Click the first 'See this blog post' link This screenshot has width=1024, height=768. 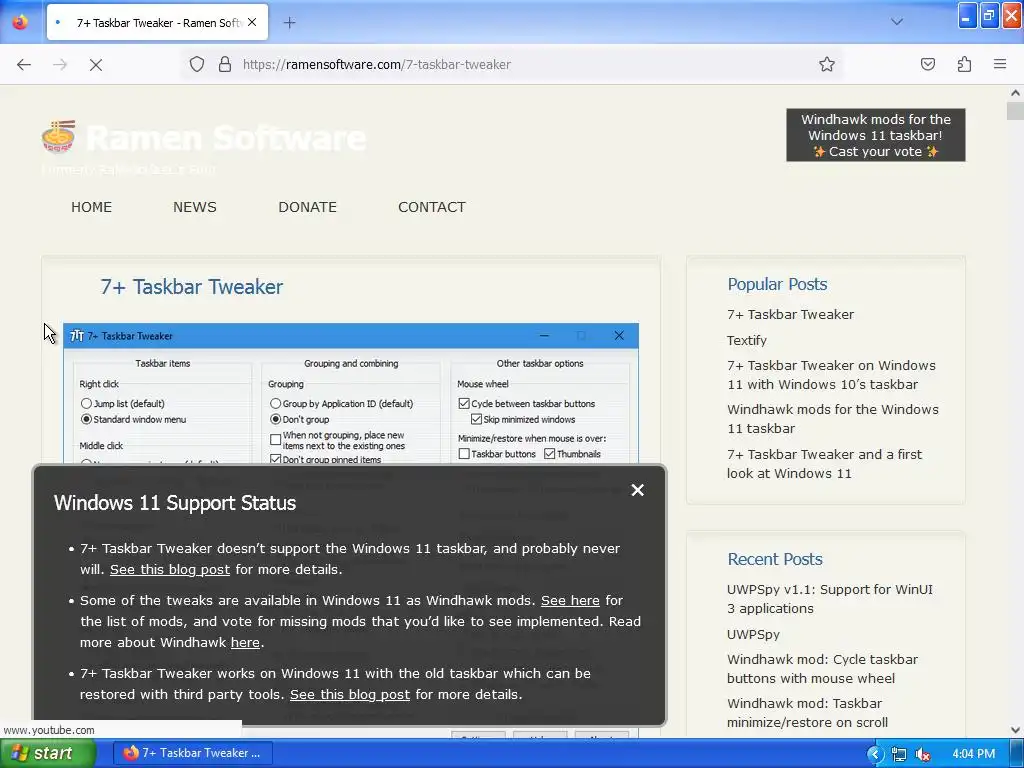(170, 569)
